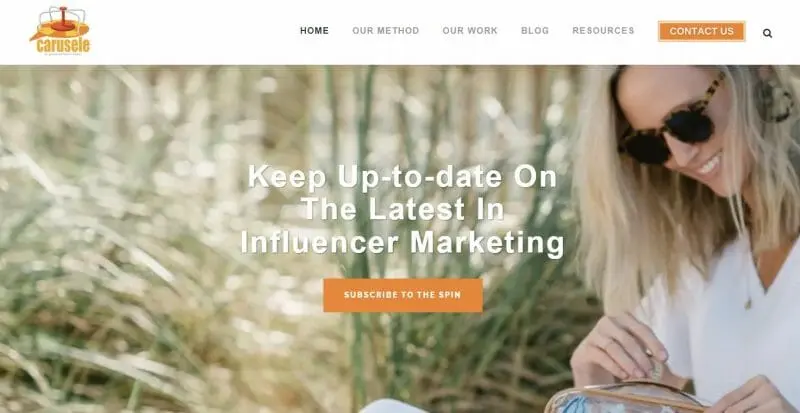The width and height of the screenshot is (800, 413).
Task: Click the orange CONTACT US button
Action: pyautogui.click(x=702, y=31)
